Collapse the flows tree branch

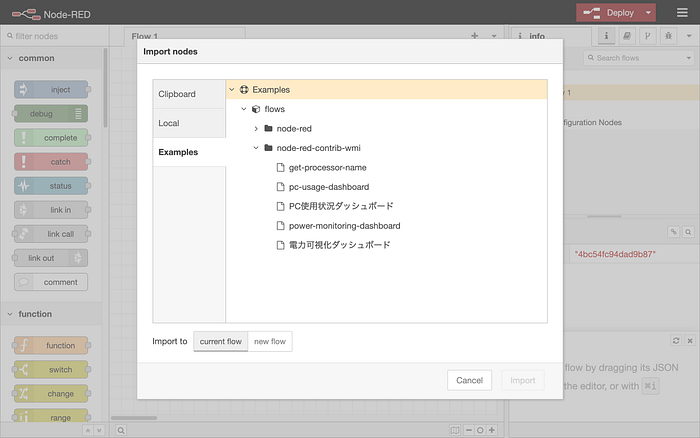[244, 109]
